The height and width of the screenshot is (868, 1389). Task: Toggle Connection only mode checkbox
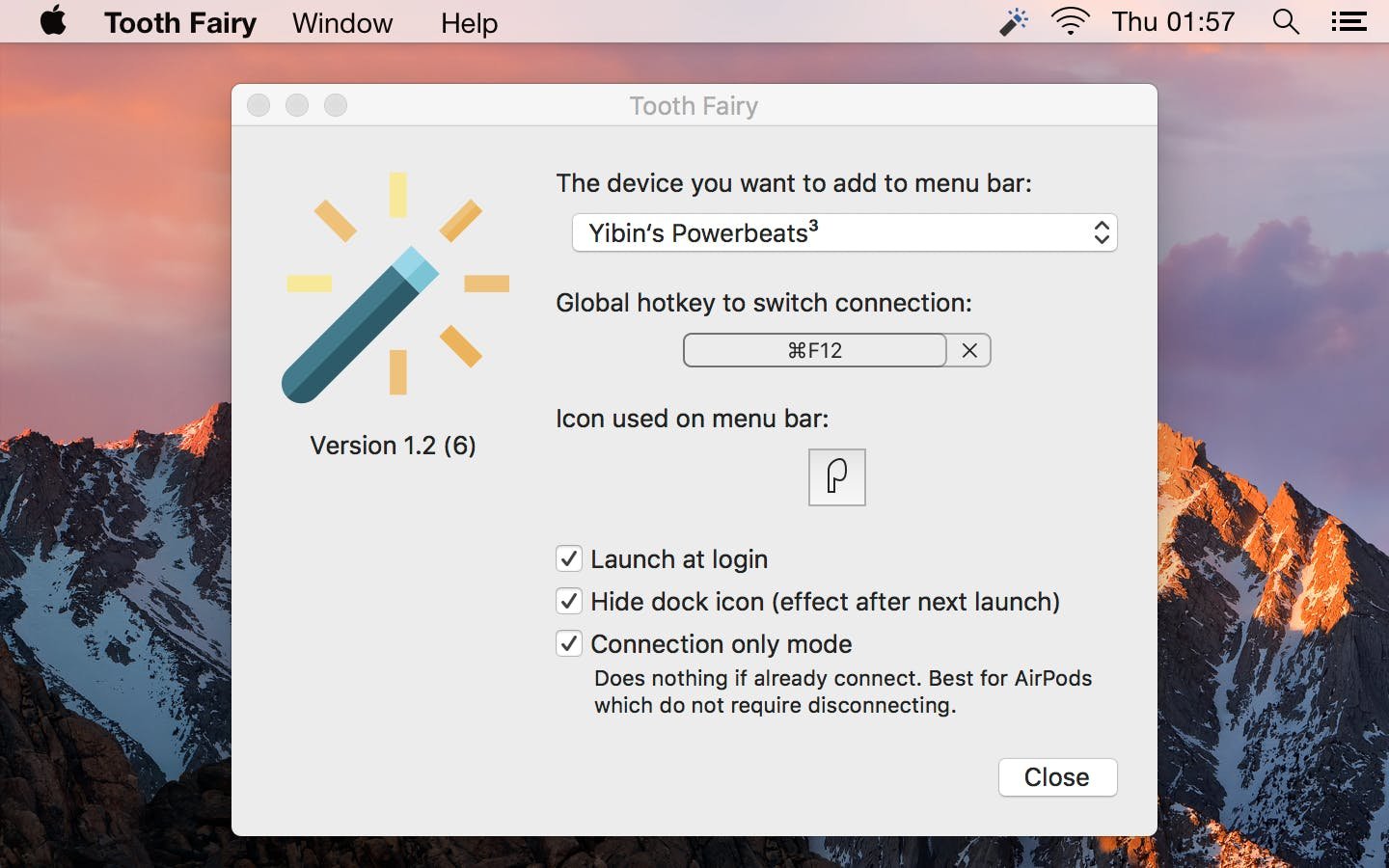coord(569,643)
